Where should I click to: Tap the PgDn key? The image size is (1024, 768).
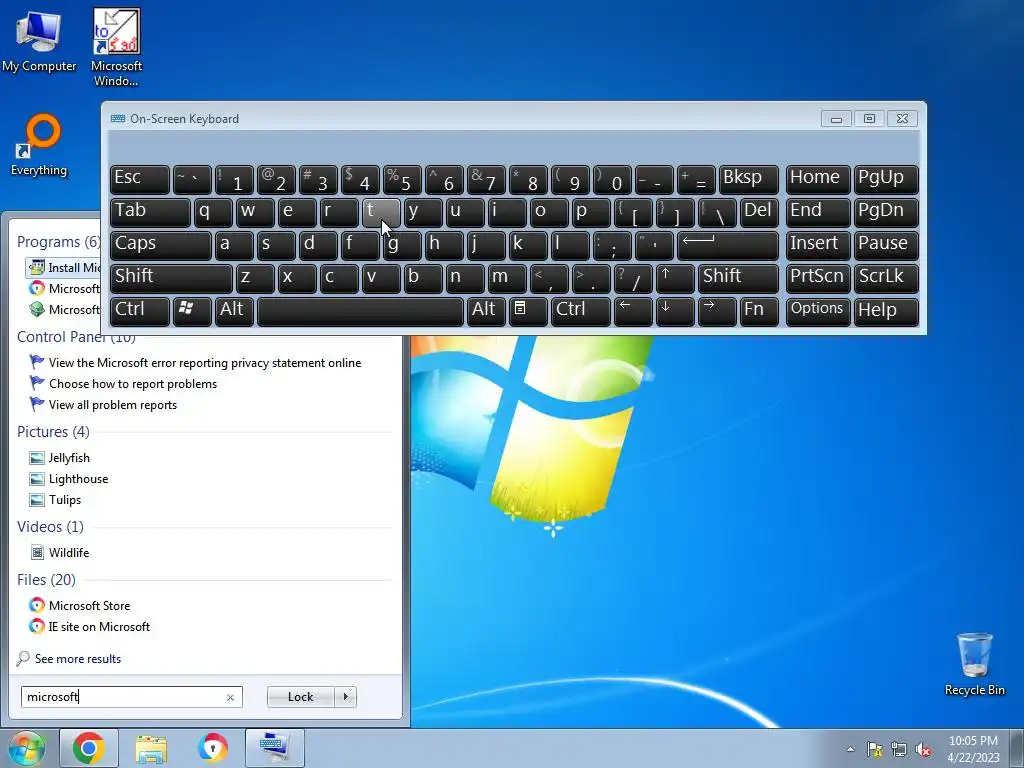[x=886, y=212]
